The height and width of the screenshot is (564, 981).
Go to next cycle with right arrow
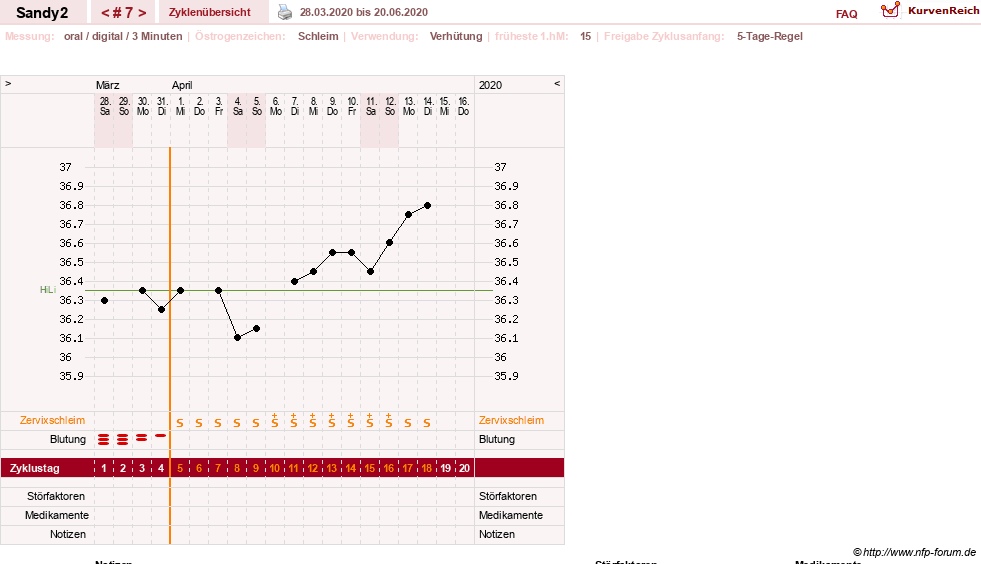[x=142, y=13]
